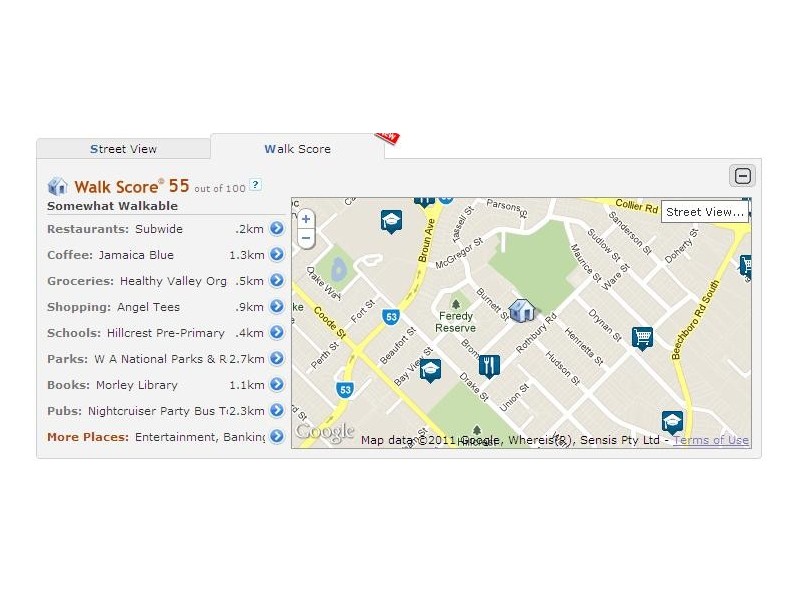
Task: Open Terms of Use link on map
Action: point(710,440)
